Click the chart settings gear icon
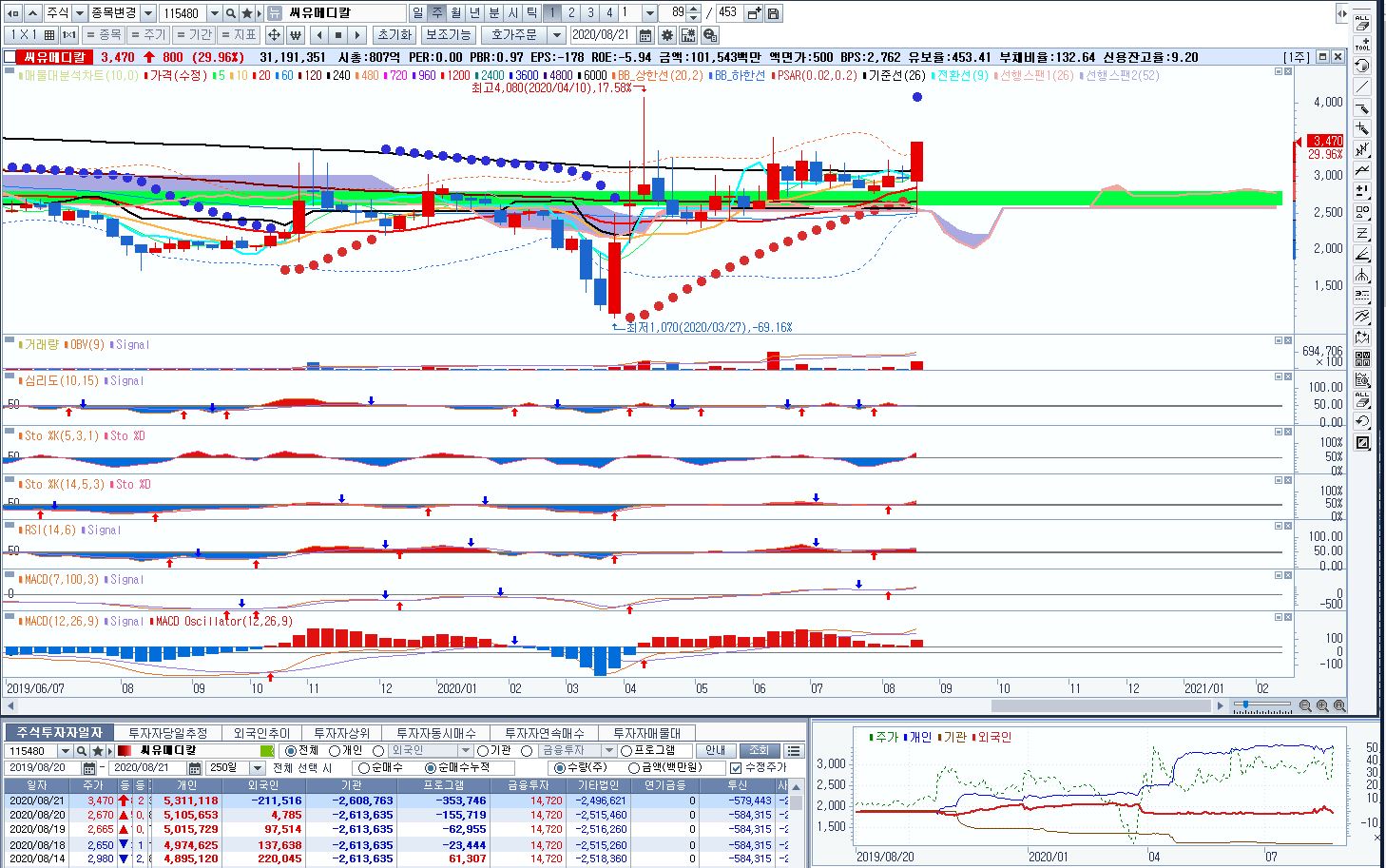Screen dimensions: 1386x868 pyautogui.click(x=666, y=35)
